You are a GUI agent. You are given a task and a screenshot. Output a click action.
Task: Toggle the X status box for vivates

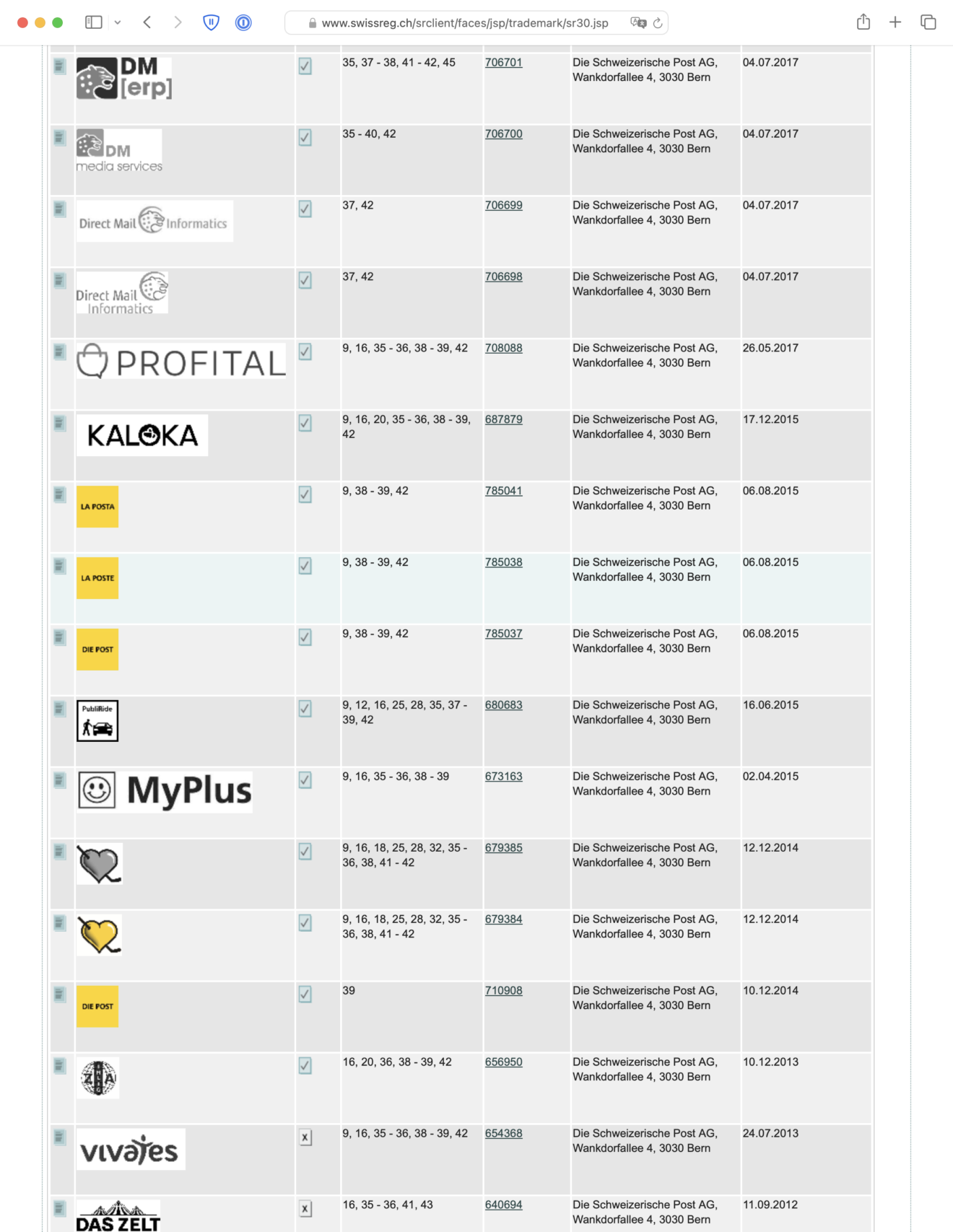(x=305, y=1137)
